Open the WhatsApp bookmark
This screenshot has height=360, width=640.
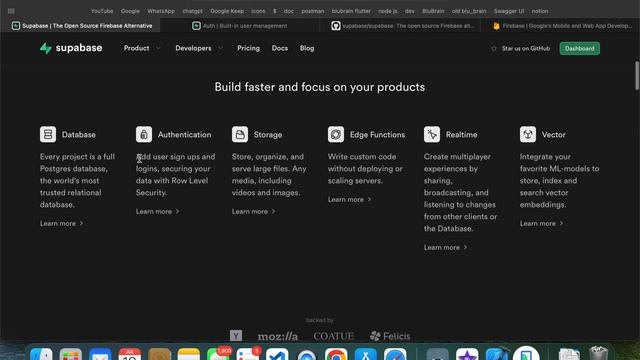point(161,11)
